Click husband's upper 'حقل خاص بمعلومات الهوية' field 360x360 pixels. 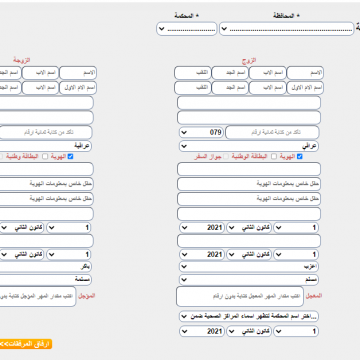[249, 184]
